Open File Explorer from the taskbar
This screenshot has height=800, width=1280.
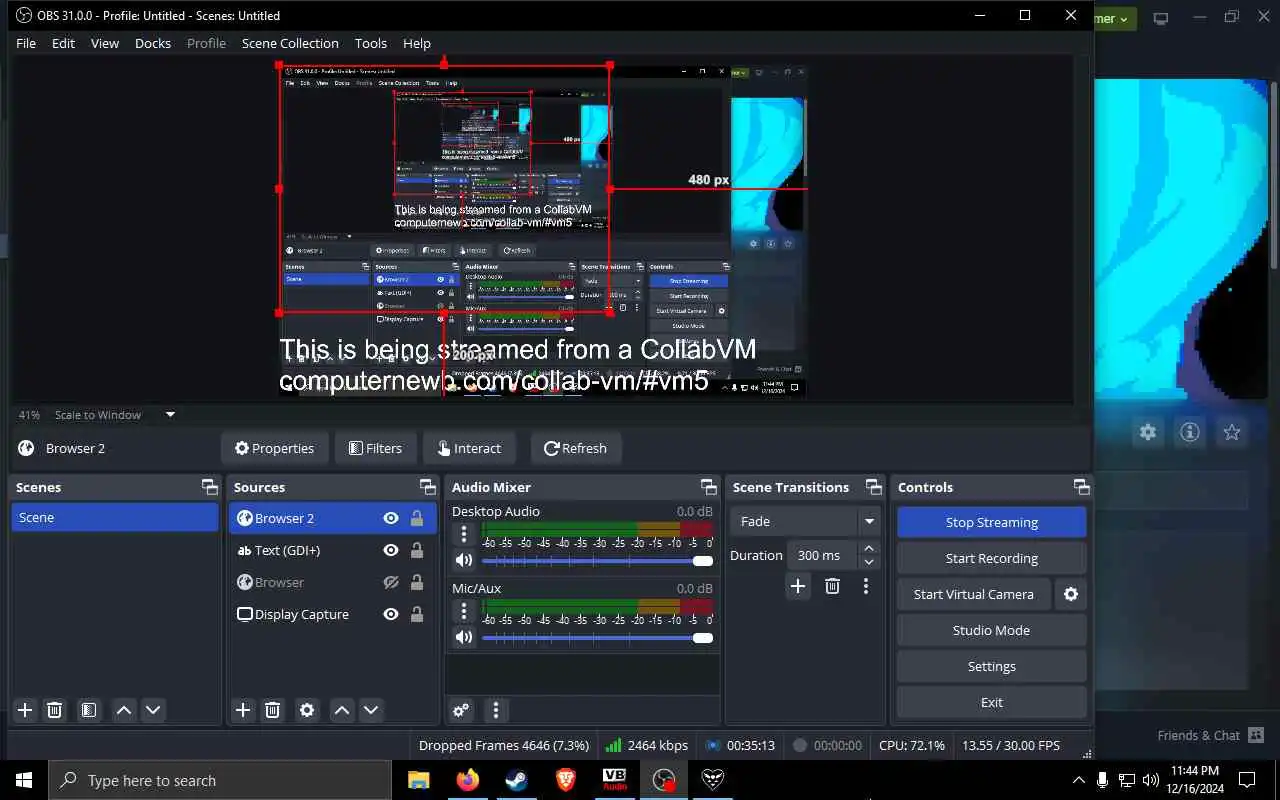click(418, 780)
